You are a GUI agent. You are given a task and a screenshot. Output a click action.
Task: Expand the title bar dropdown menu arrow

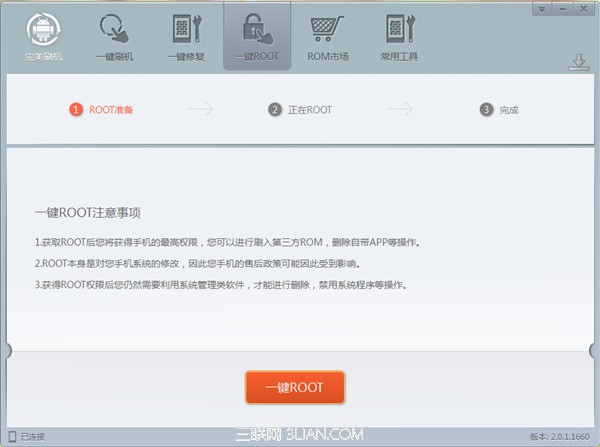pos(542,9)
